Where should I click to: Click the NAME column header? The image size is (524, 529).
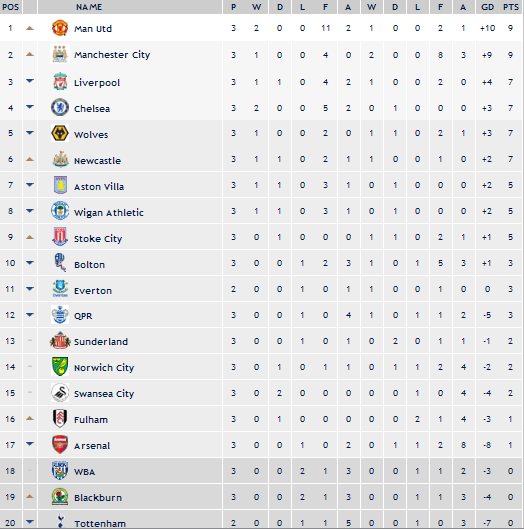[89, 7]
